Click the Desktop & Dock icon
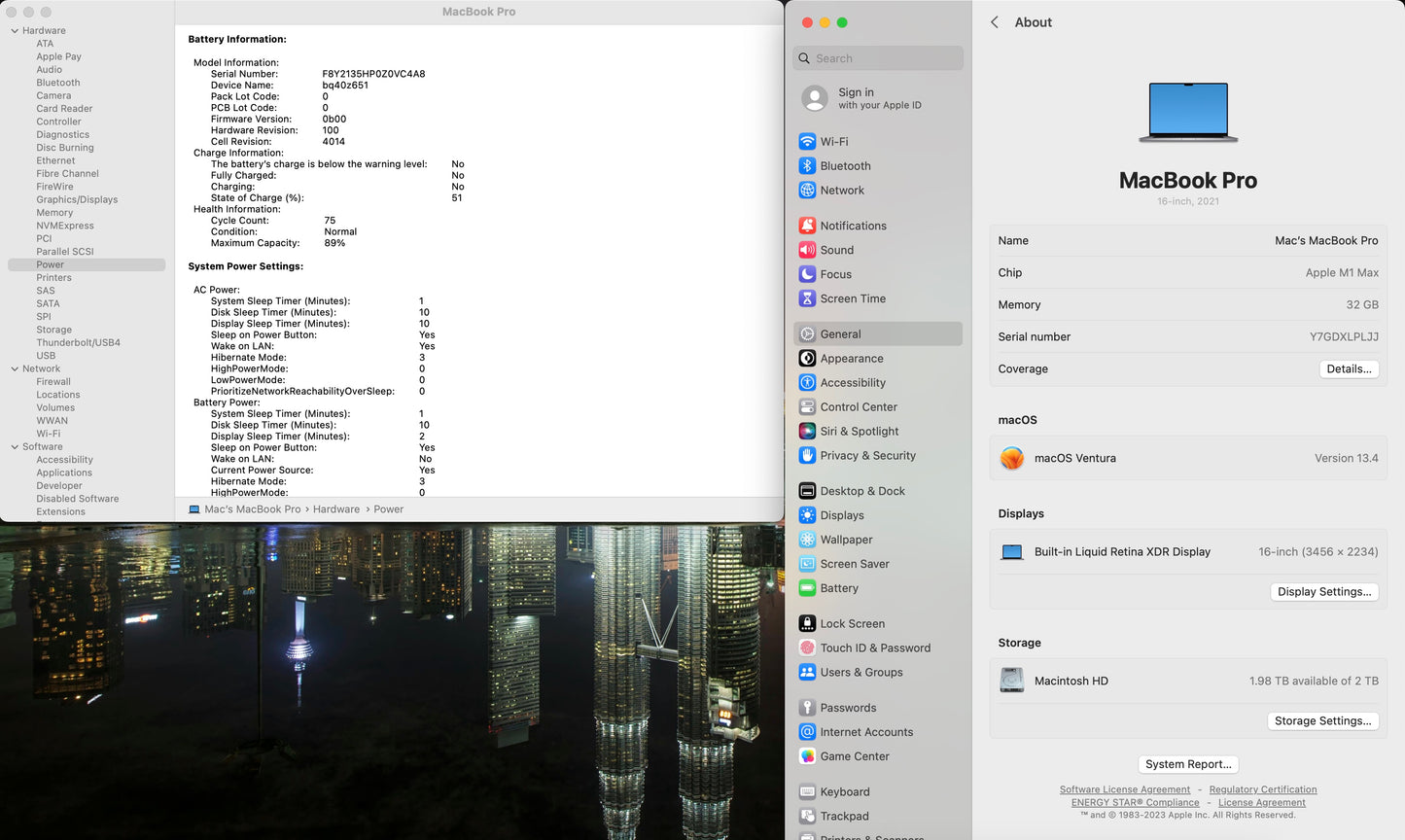 (x=807, y=490)
